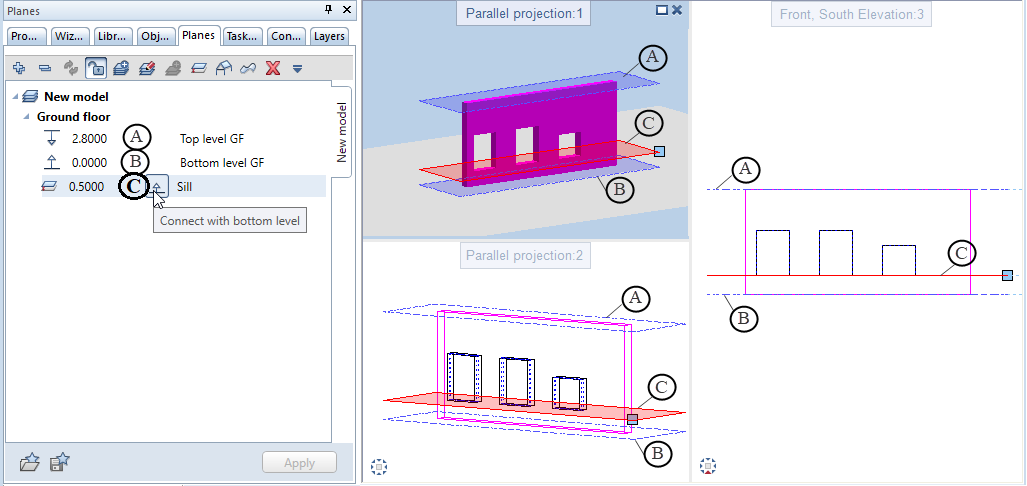
Task: Click the edit plane model pencil icon
Action: 147,68
